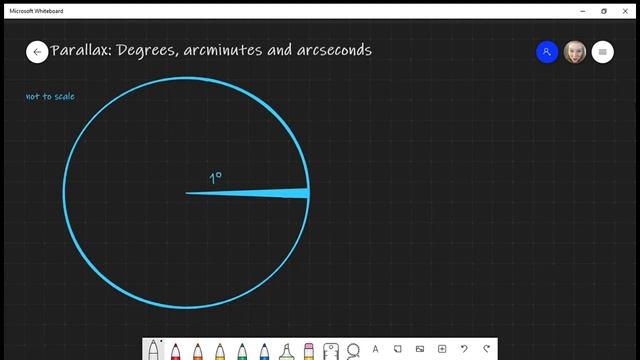Image resolution: width=640 pixels, height=360 pixels.
Task: Click the title 'Parallax: Degrees, arcminutes and arcseconds'
Action: click(x=211, y=50)
